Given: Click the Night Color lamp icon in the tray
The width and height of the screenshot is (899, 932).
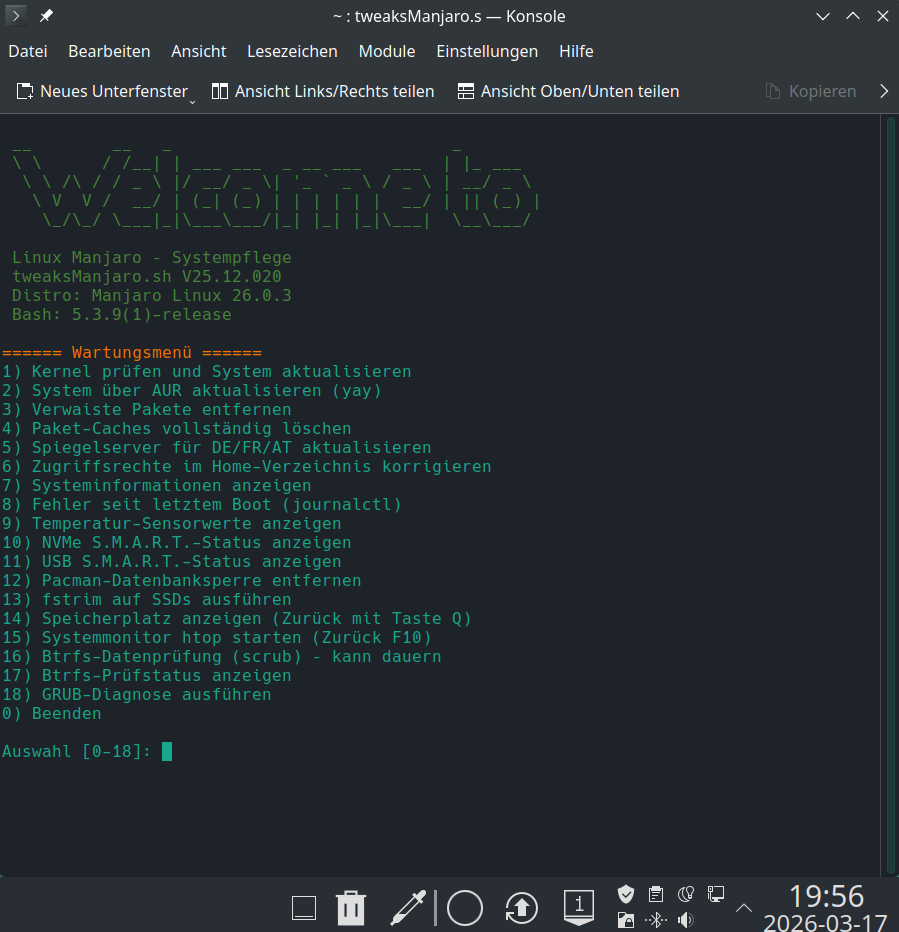Looking at the screenshot, I should (x=686, y=893).
